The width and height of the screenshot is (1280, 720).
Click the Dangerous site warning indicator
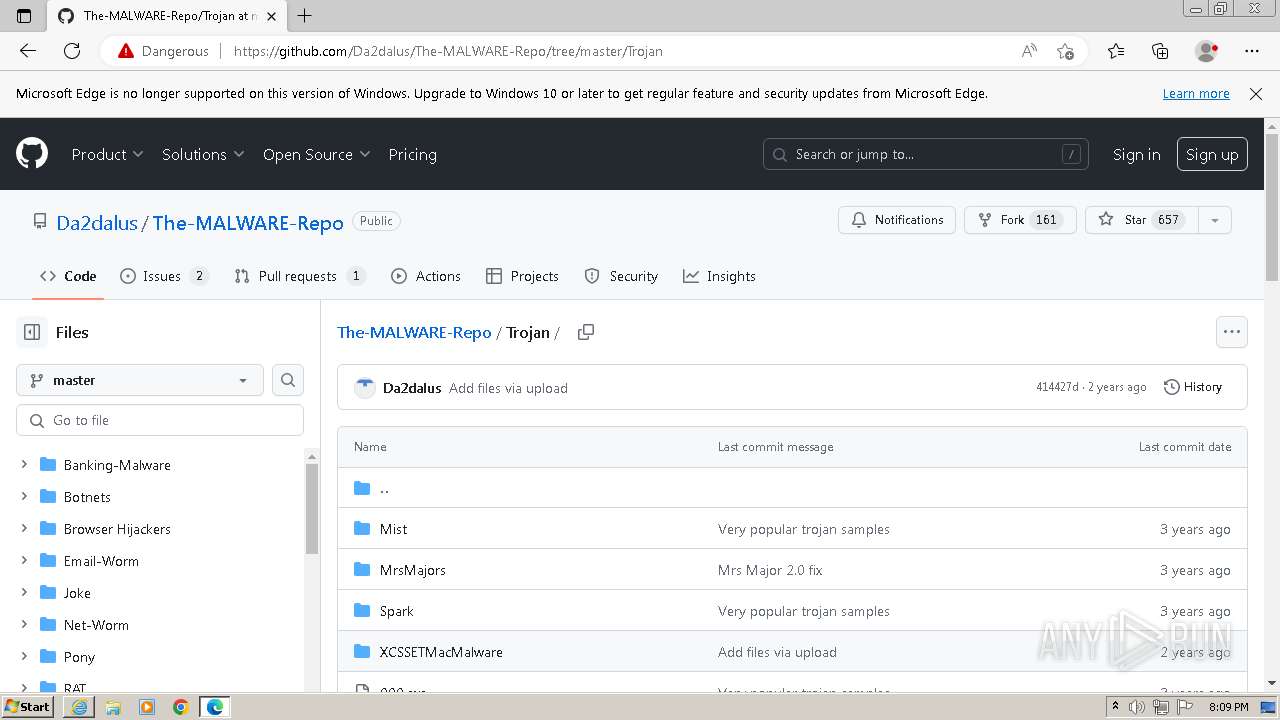[x=164, y=51]
